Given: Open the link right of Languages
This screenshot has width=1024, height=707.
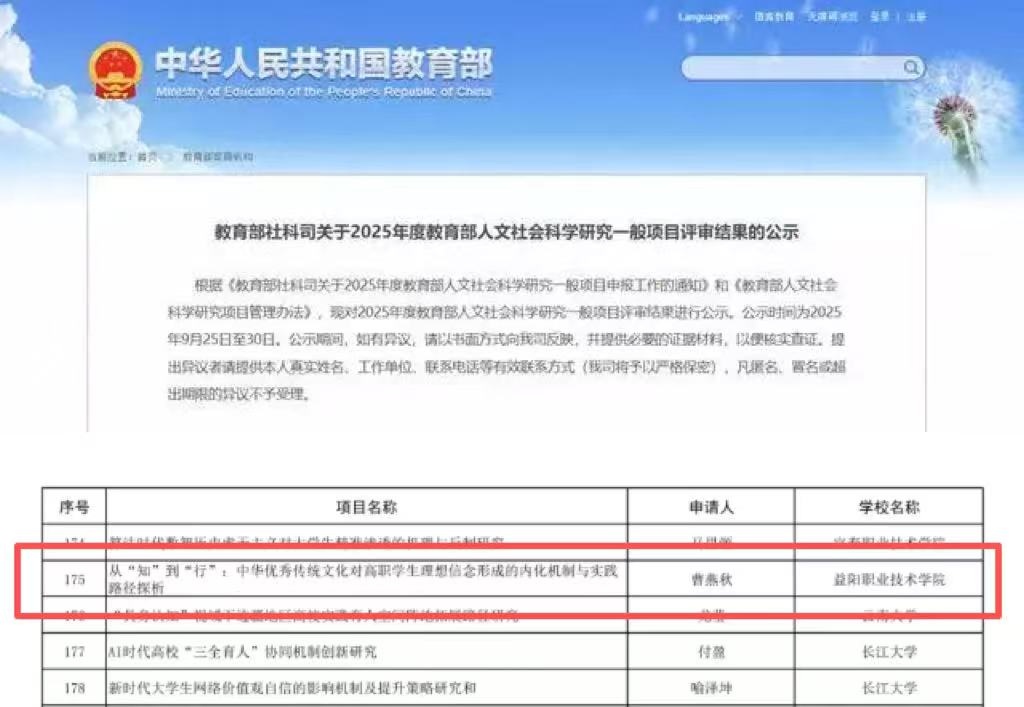Looking at the screenshot, I should coord(773,17).
